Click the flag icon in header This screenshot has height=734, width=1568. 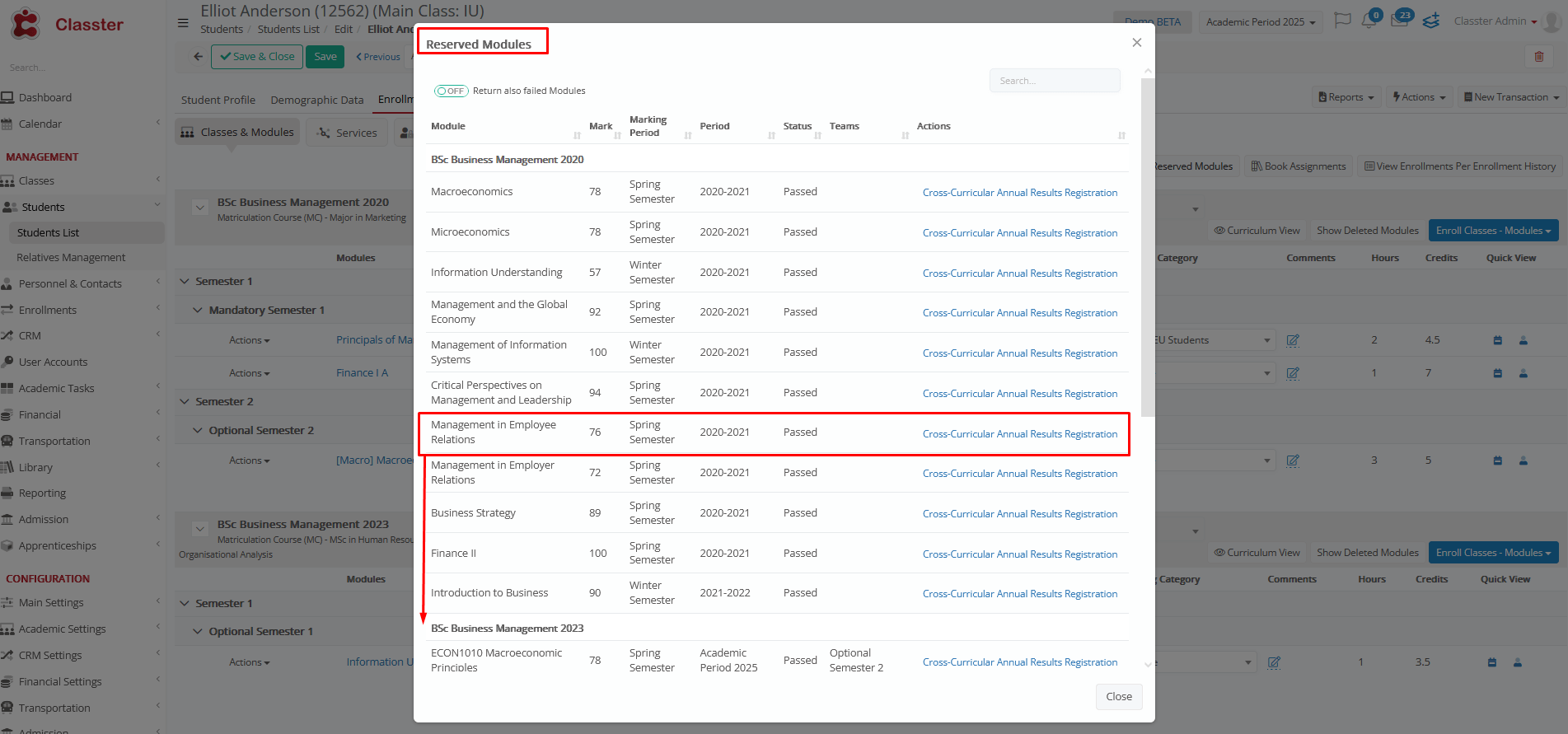click(1342, 21)
